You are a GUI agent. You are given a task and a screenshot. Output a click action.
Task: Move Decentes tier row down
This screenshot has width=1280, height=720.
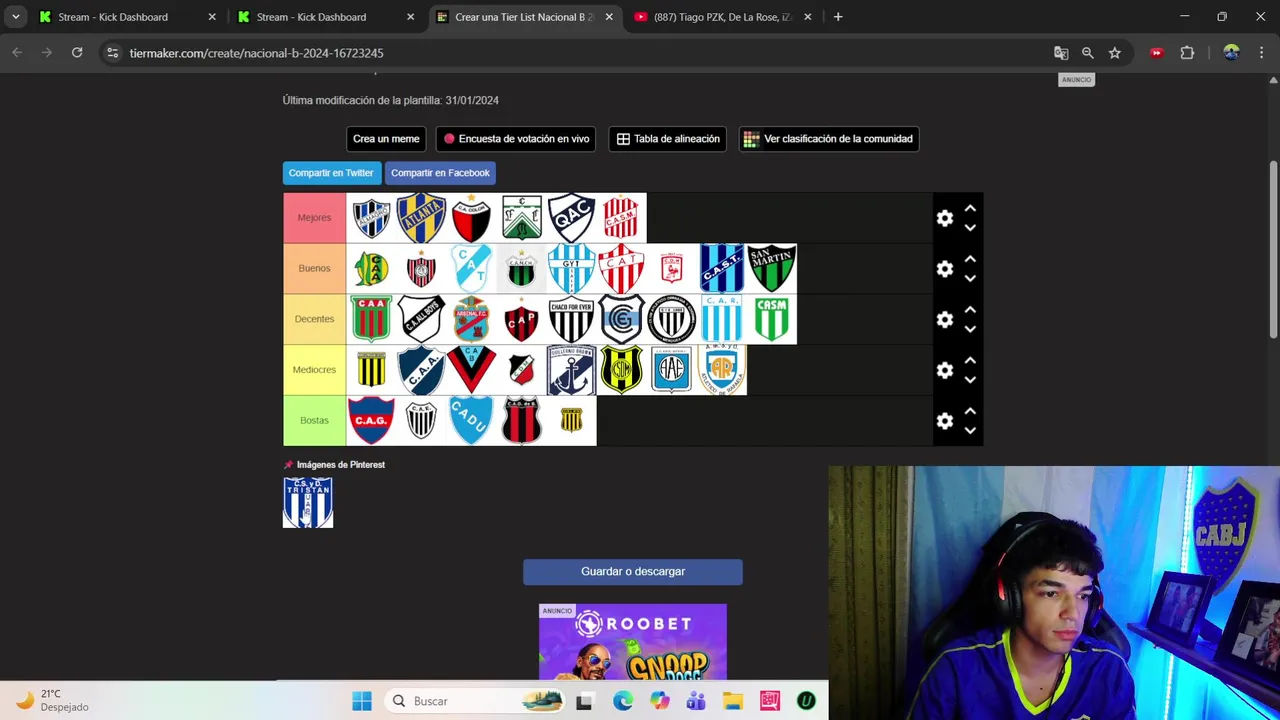click(970, 329)
